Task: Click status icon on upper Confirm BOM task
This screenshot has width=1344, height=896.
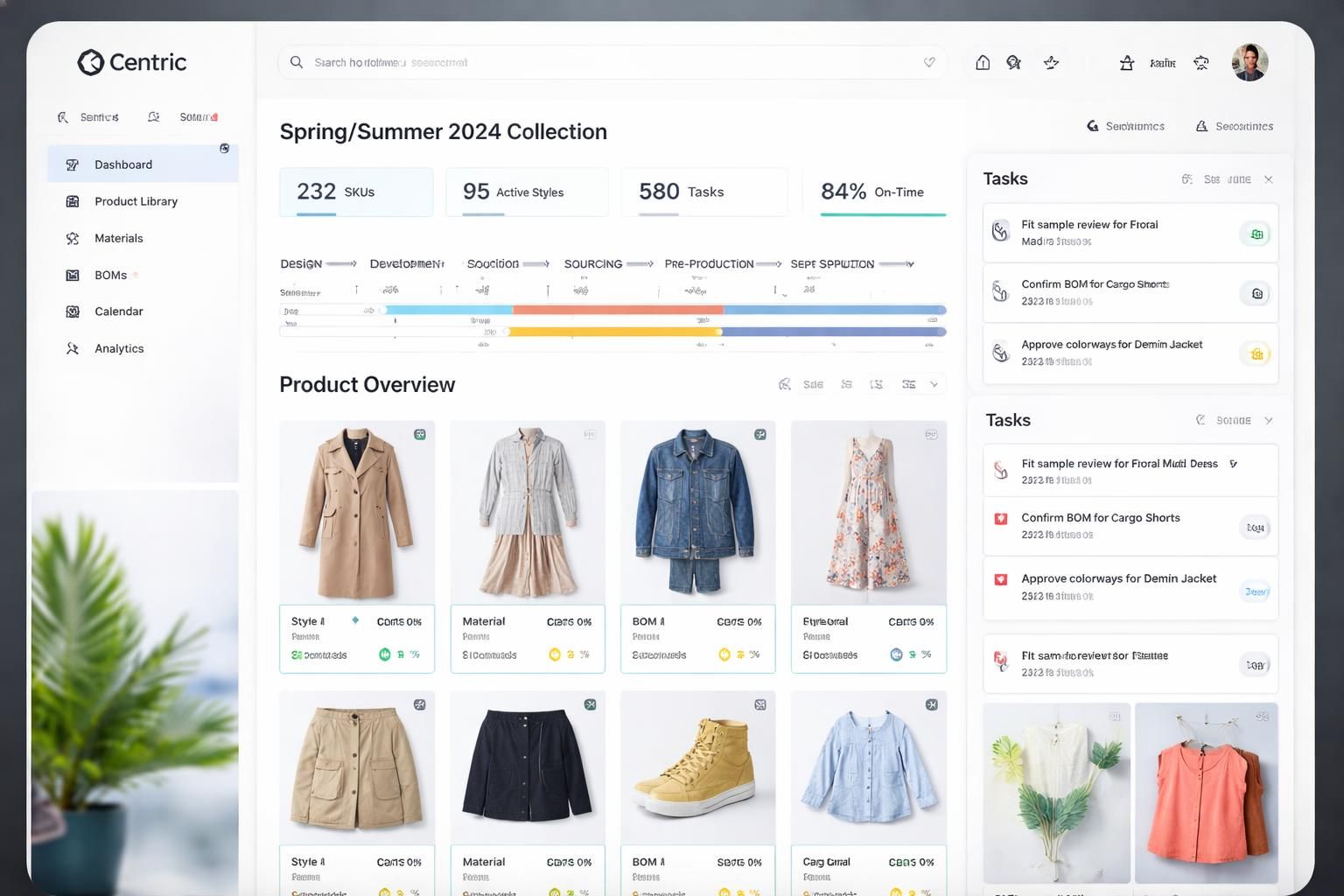Action: (x=1256, y=294)
